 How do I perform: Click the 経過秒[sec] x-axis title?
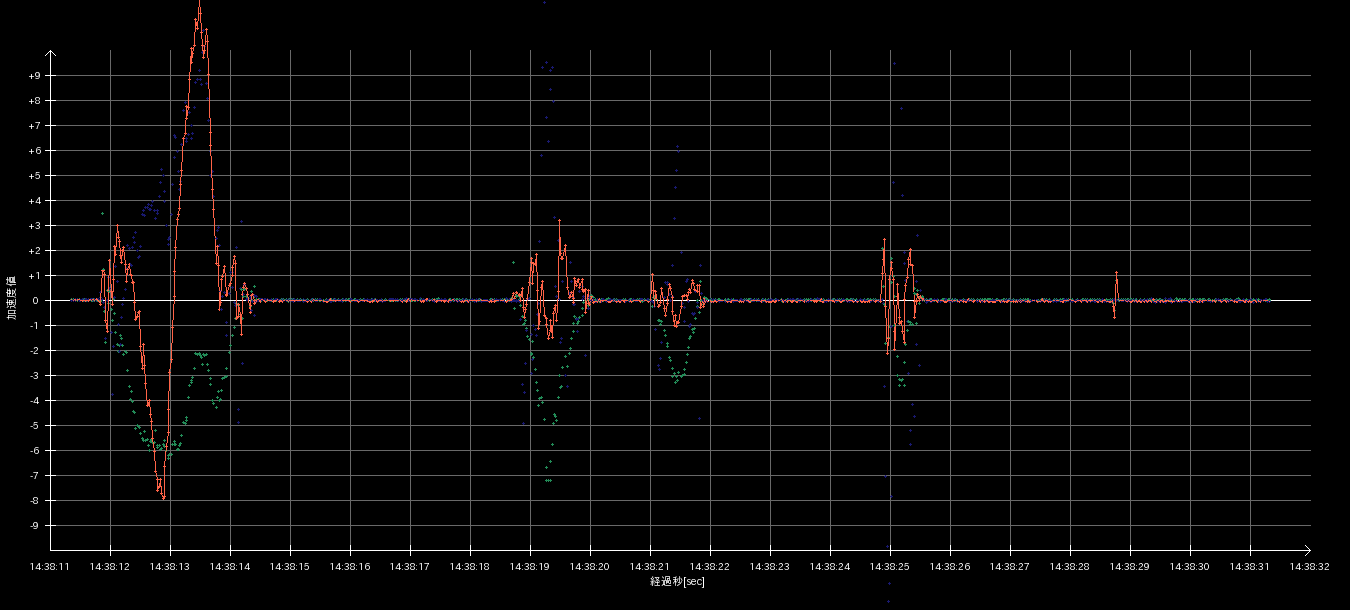677,582
